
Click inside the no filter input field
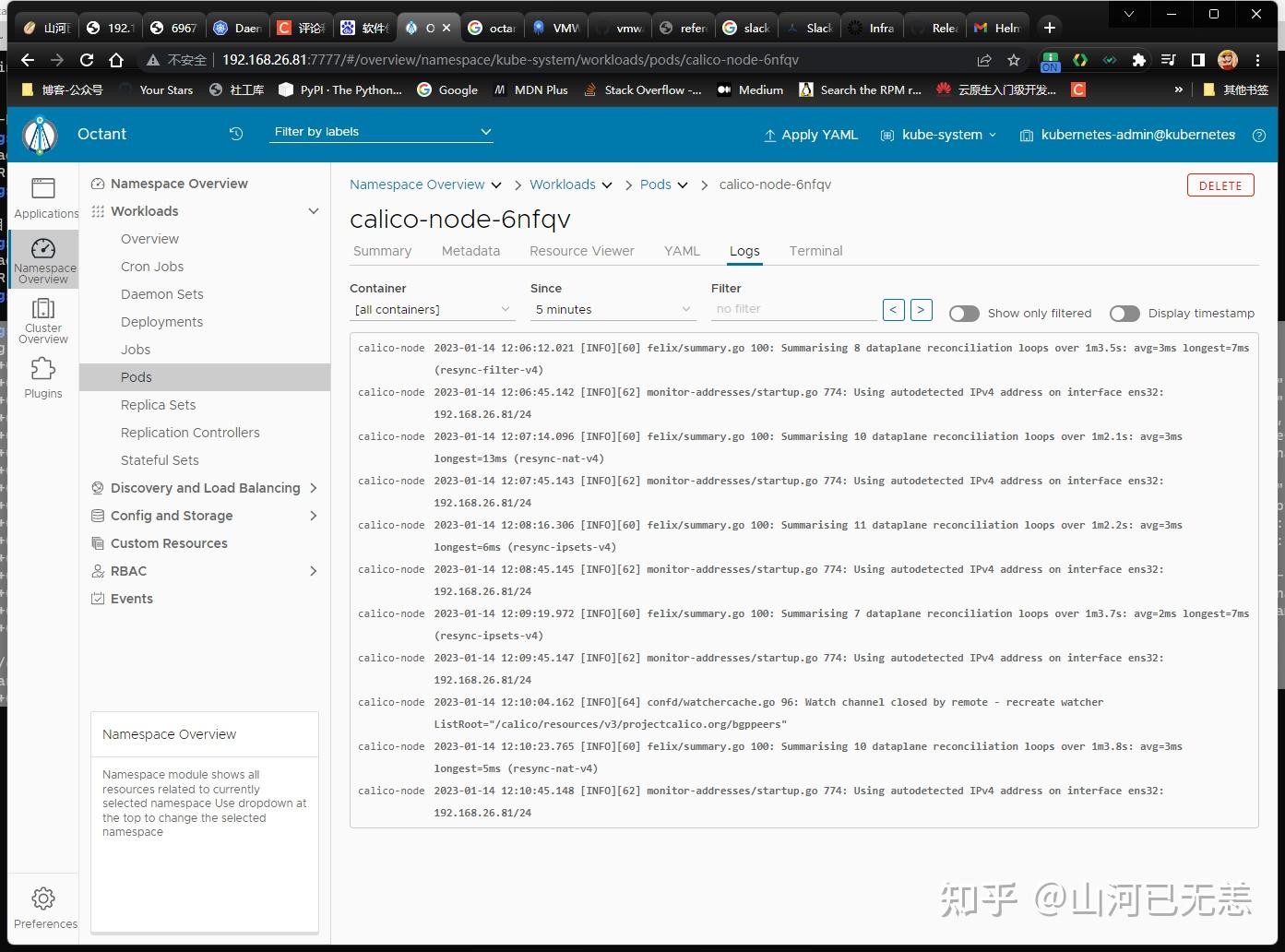tap(791, 309)
